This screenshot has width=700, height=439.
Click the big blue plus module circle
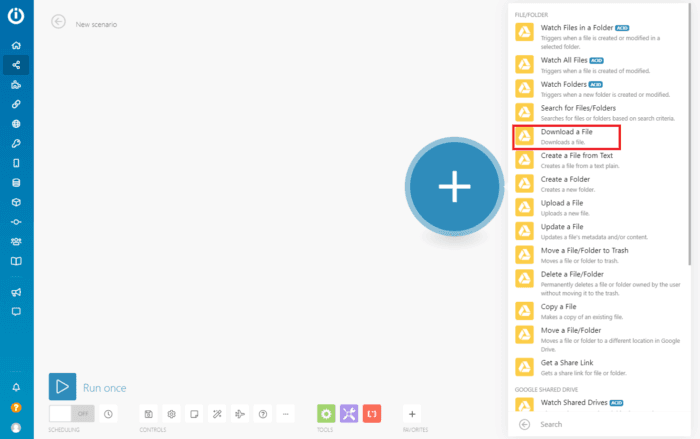tap(454, 187)
